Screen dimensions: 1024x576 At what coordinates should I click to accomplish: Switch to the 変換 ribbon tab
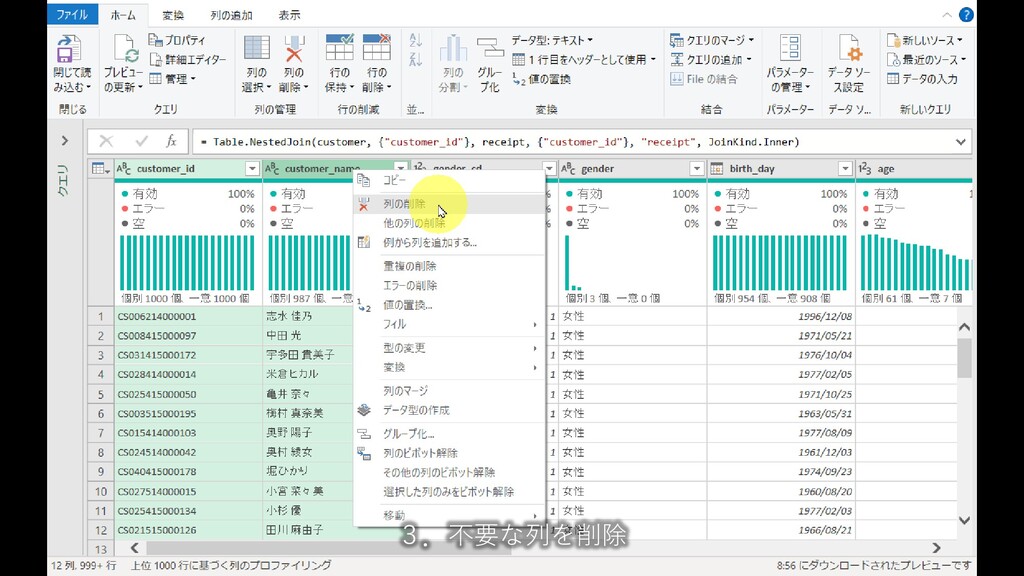tap(173, 15)
